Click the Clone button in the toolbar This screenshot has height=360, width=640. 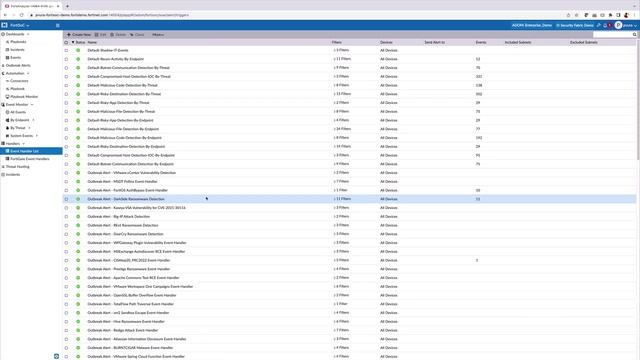[137, 35]
